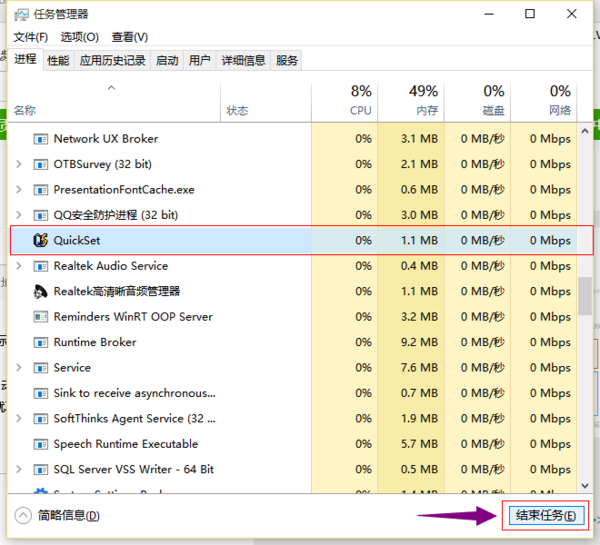Switch to the 应用历史记录 tab
This screenshot has height=545, width=600.
coord(112,60)
